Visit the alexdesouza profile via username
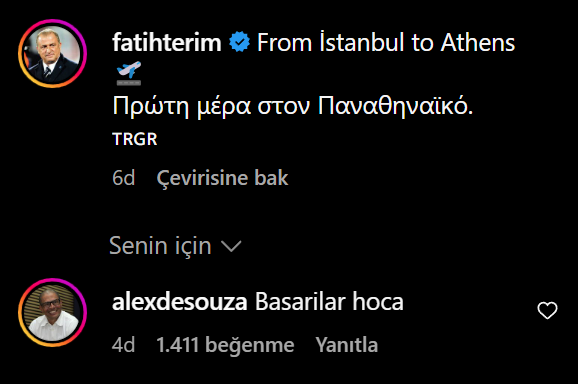 point(180,302)
